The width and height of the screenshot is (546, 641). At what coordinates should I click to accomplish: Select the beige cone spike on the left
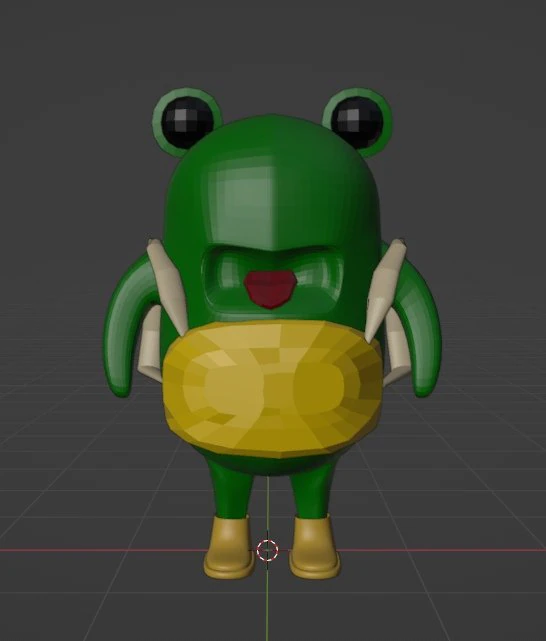(x=168, y=286)
